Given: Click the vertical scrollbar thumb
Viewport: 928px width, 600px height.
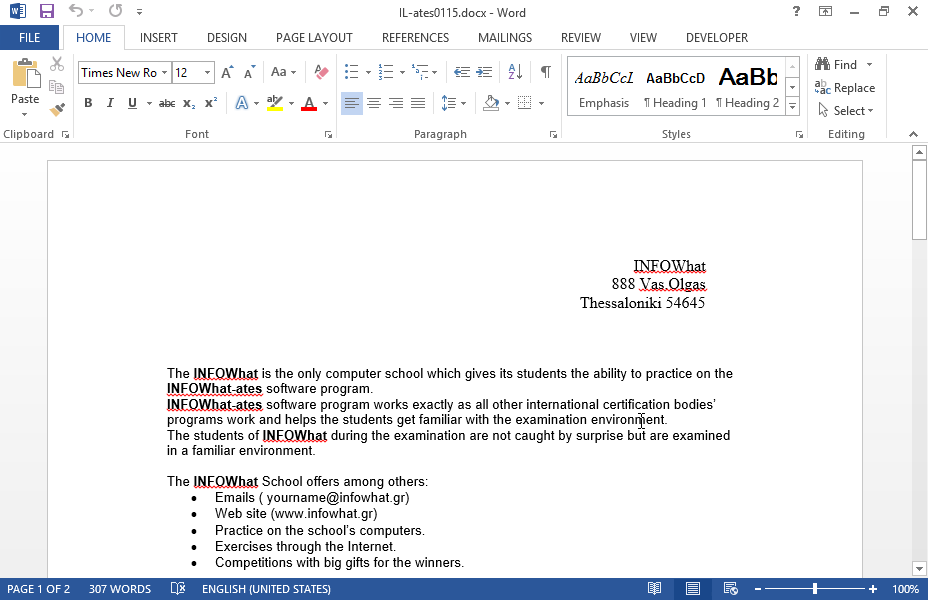Looking at the screenshot, I should tap(919, 200).
